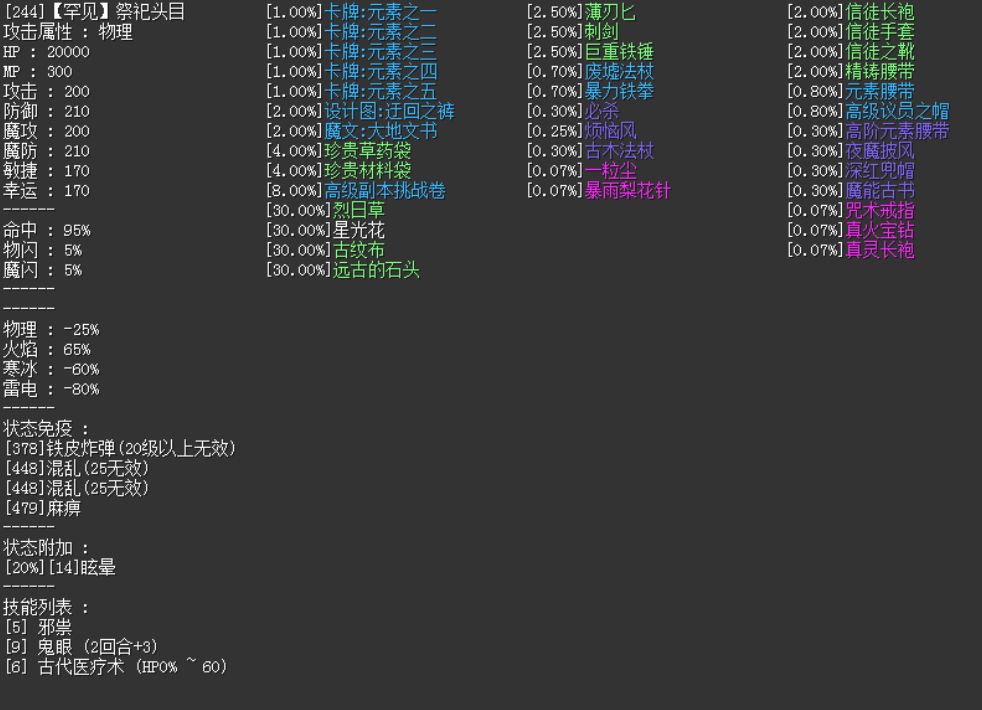Click the 魔闪 : 5% line
The image size is (982, 710).
43,270
